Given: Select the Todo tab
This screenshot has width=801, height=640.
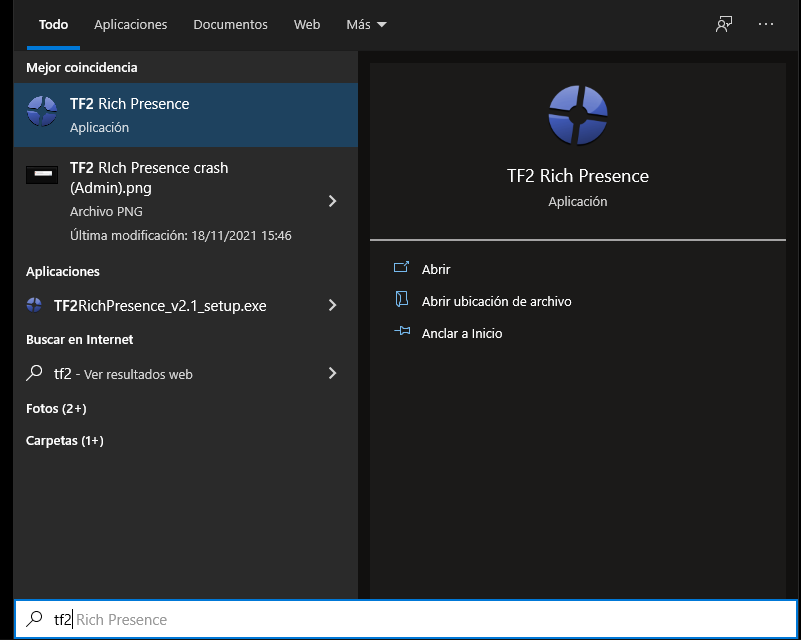Looking at the screenshot, I should coord(53,24).
